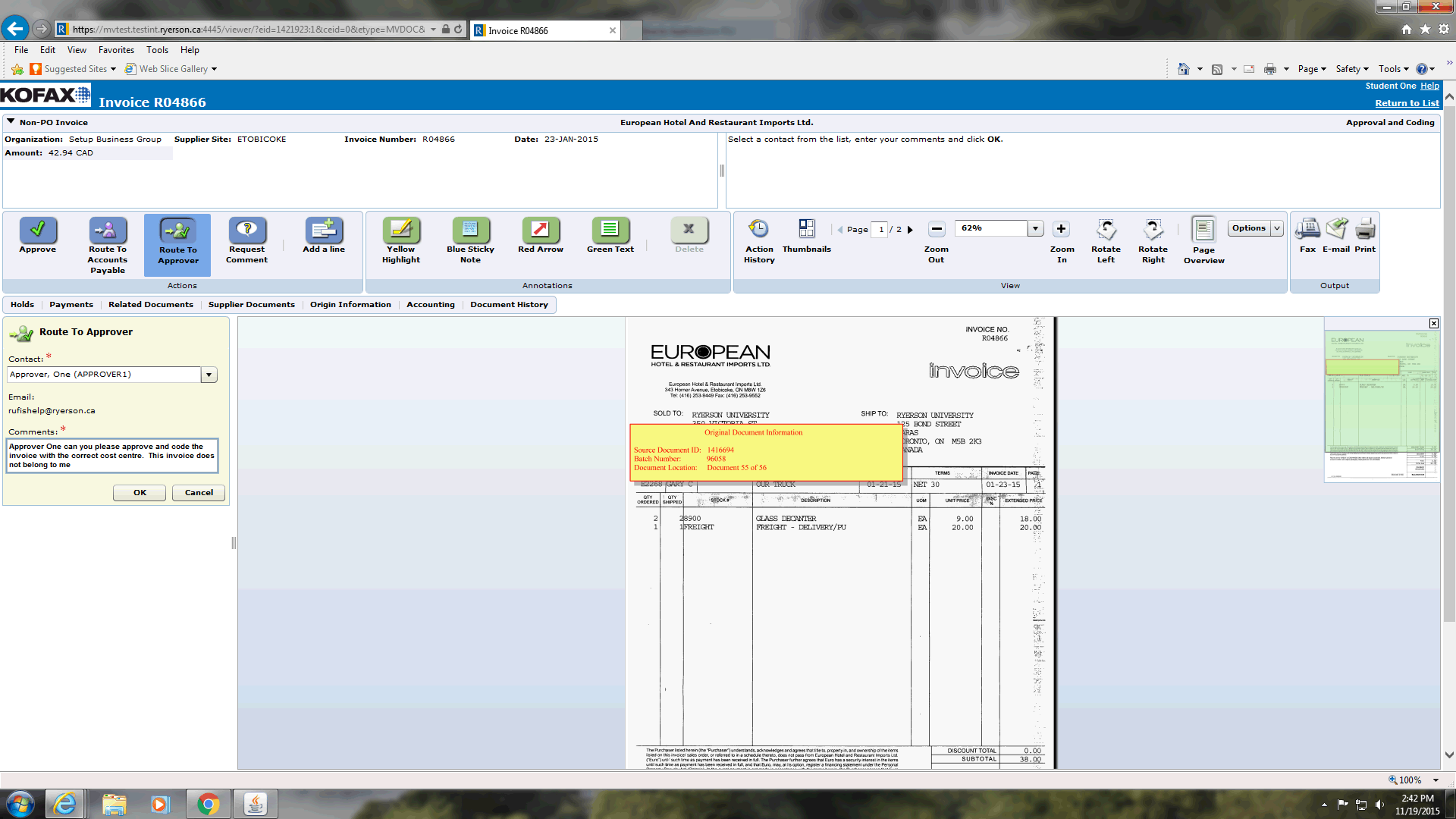Switch to the Accounting tab
Screen dimensions: 1456x819
coord(430,305)
